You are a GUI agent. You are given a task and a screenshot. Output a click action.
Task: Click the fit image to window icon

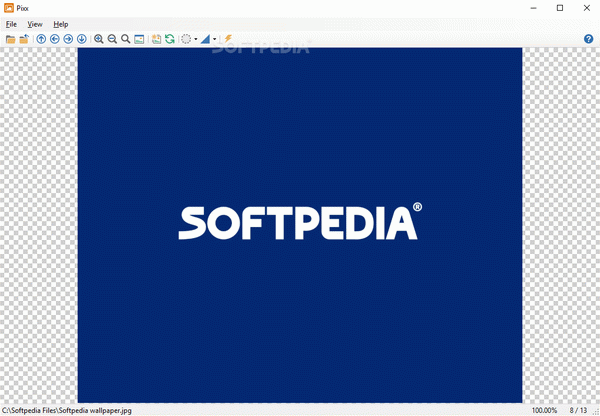click(139, 39)
